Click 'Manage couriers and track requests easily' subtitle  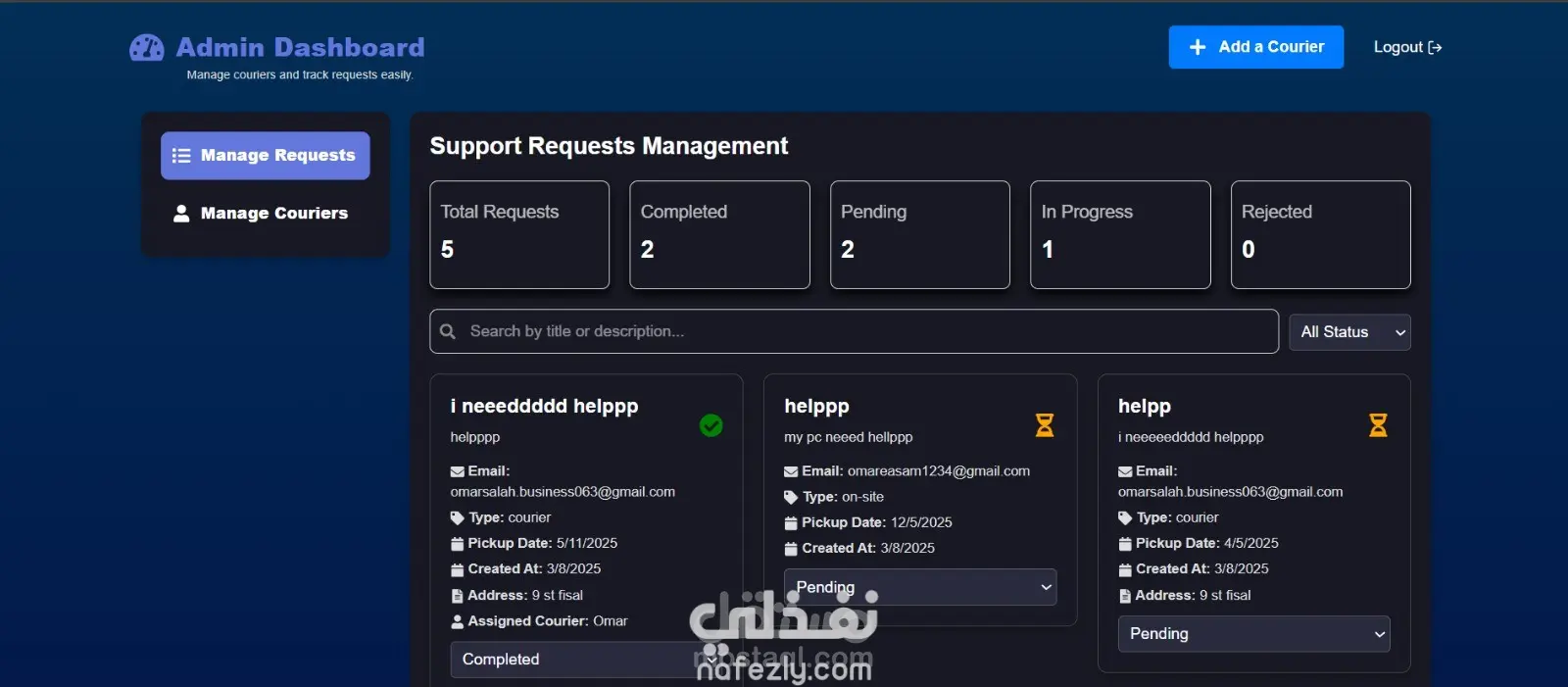[300, 74]
